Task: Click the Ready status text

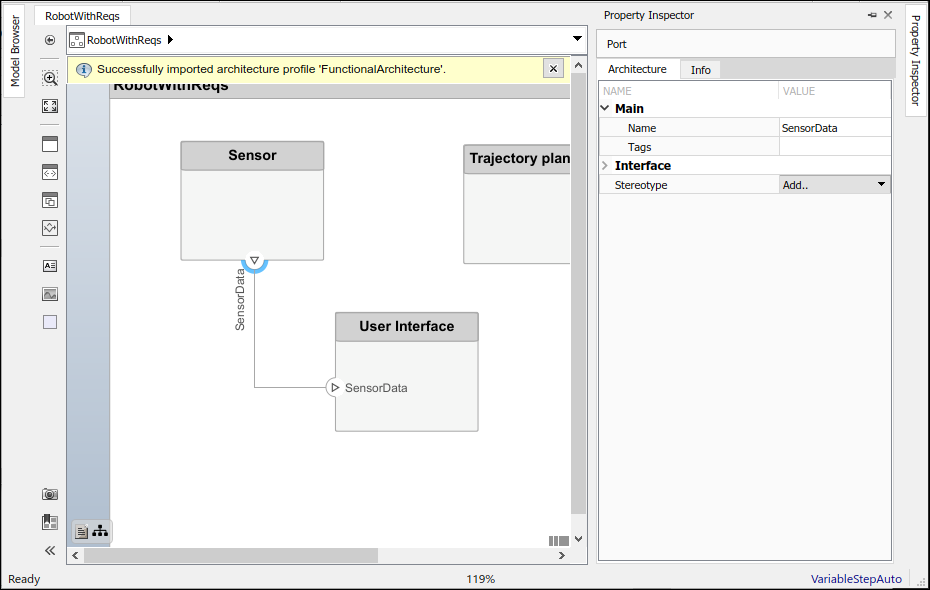Action: [x=24, y=579]
